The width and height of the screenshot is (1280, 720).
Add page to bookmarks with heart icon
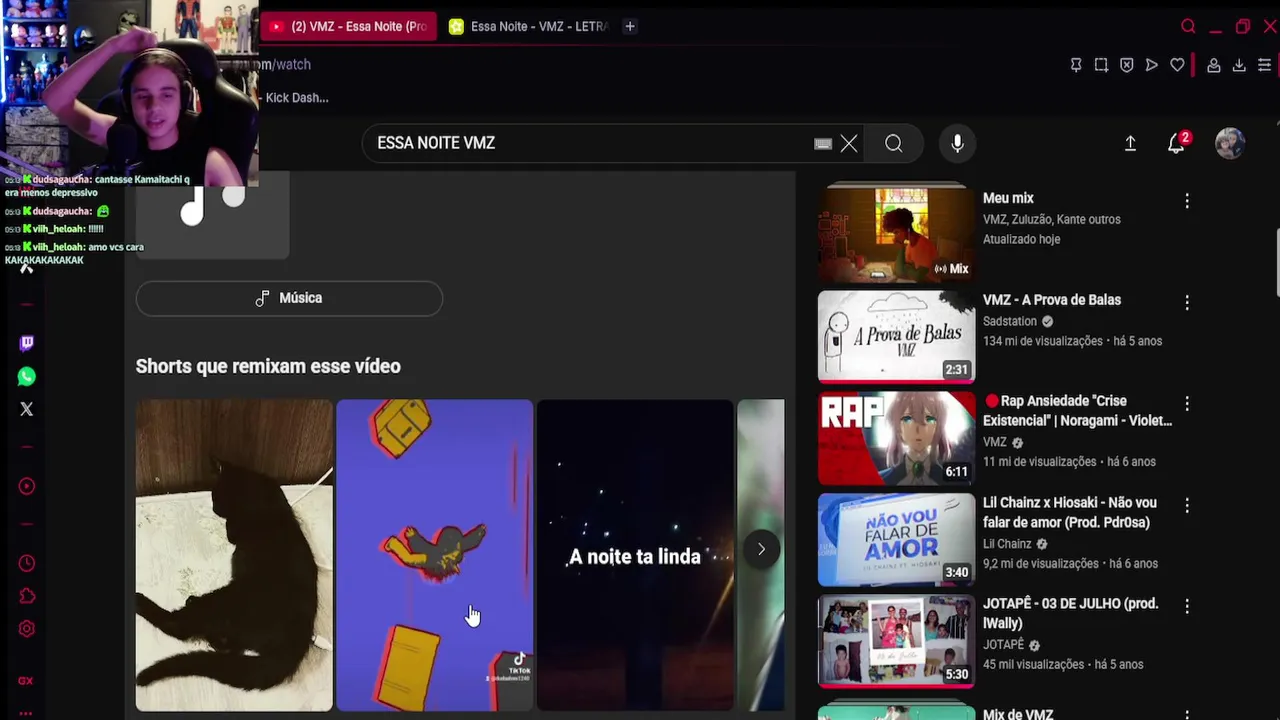[x=1178, y=65]
